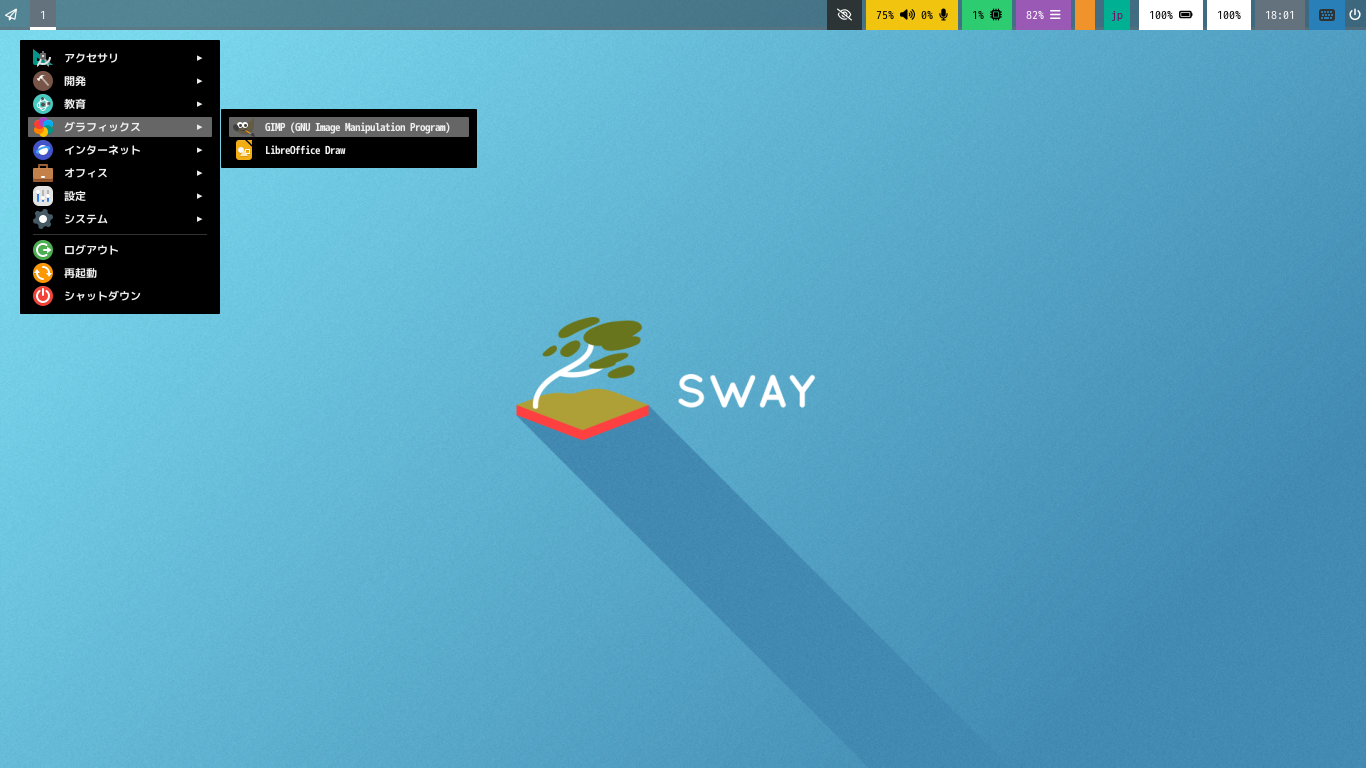Toggle the idle inhibitor crossed-eye icon
This screenshot has width=1366, height=768.
844,15
